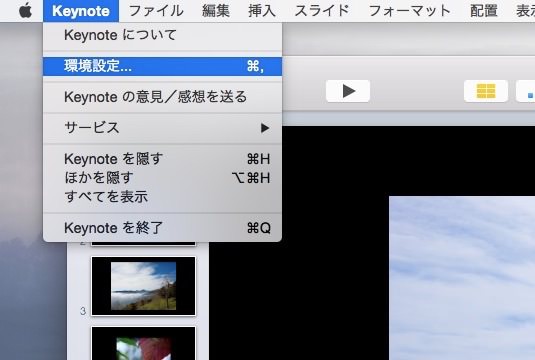Open the 配置 menu
This screenshot has width=535, height=360.
pos(483,11)
